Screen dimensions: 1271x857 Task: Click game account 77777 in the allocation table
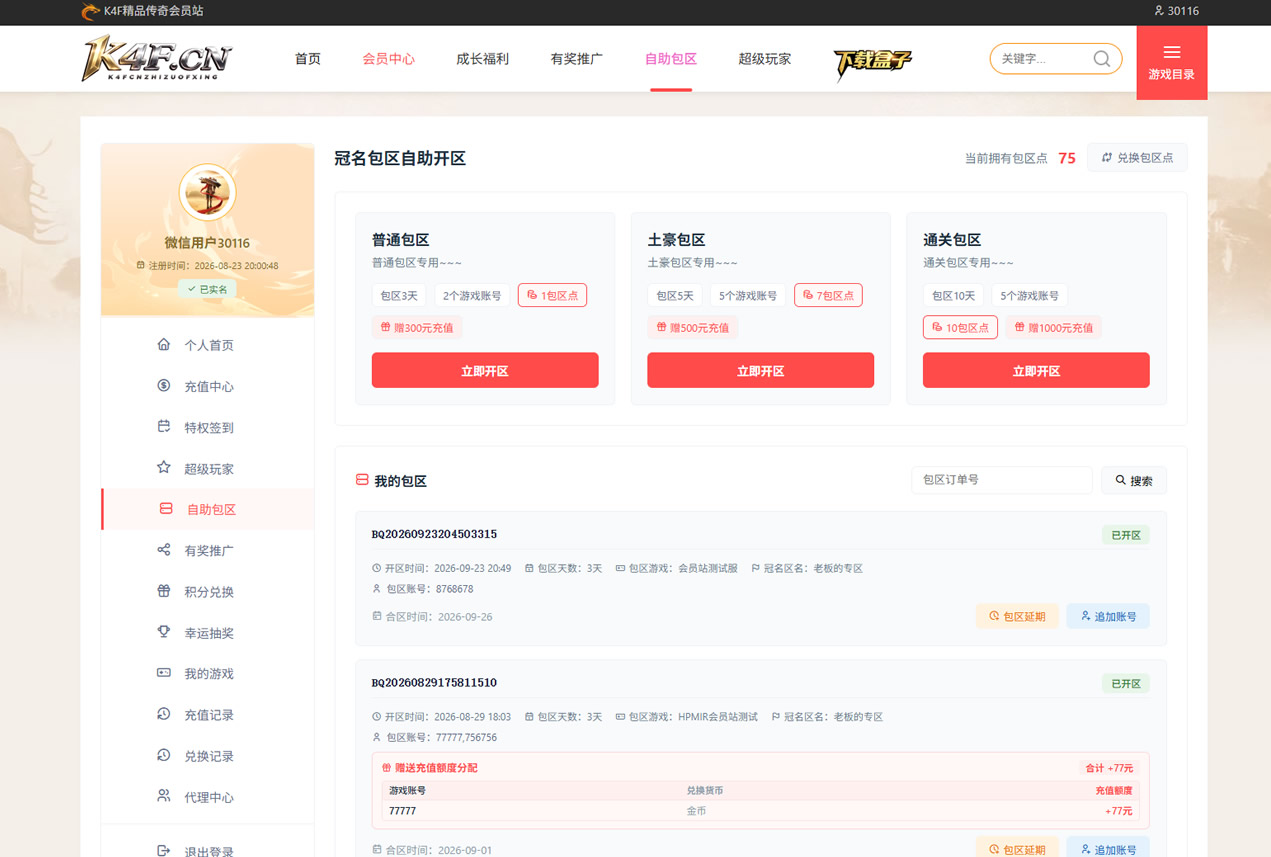click(x=402, y=811)
